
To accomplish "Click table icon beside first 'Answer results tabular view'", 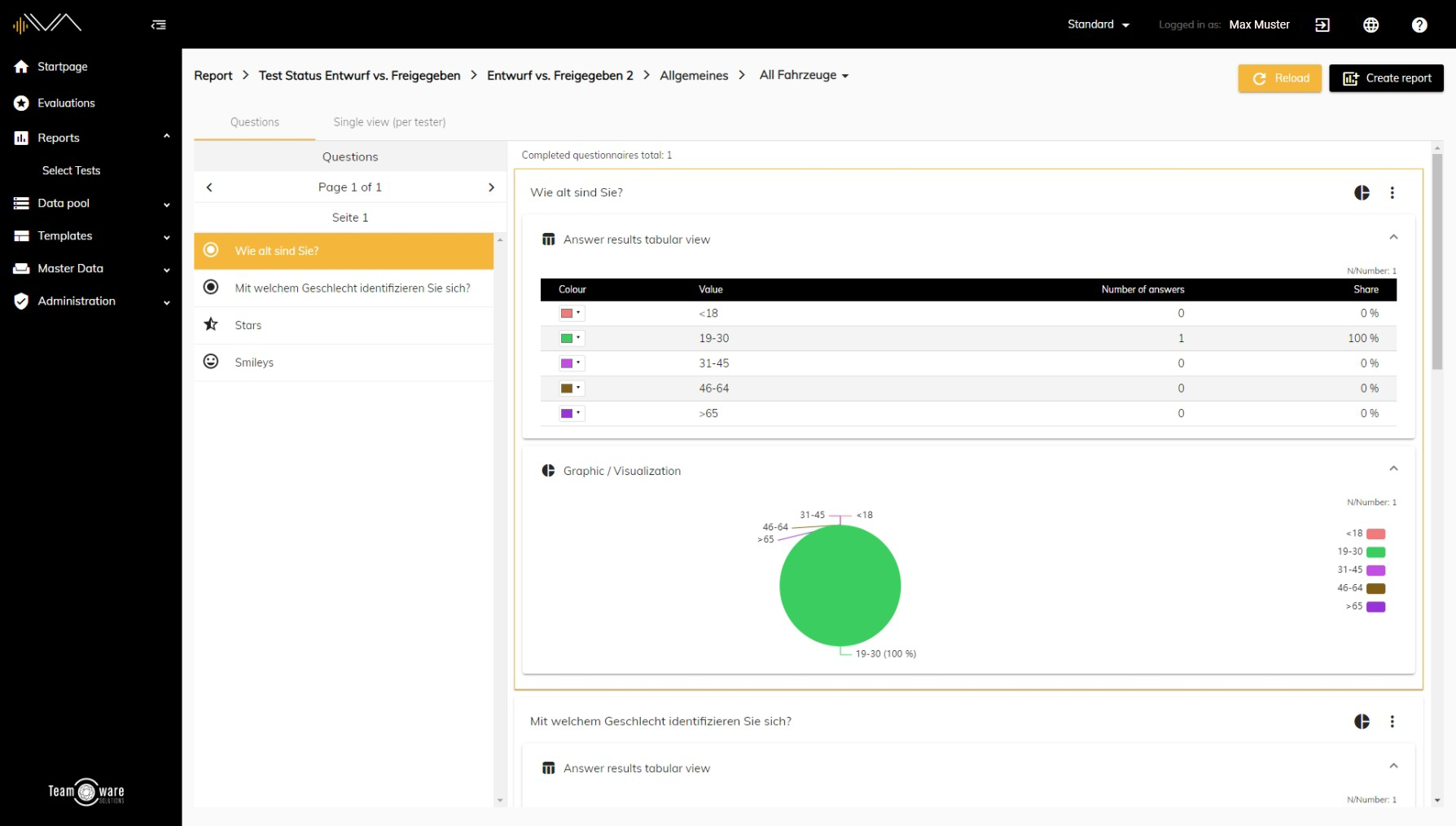I will 549,239.
